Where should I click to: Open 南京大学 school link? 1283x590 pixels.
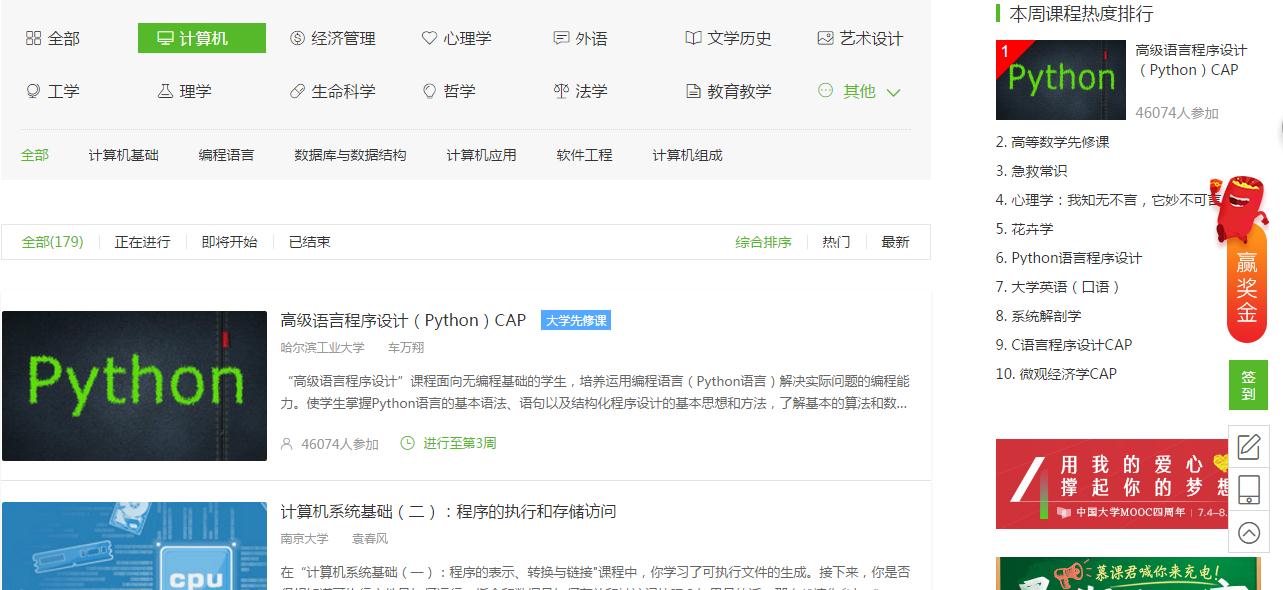pyautogui.click(x=304, y=539)
